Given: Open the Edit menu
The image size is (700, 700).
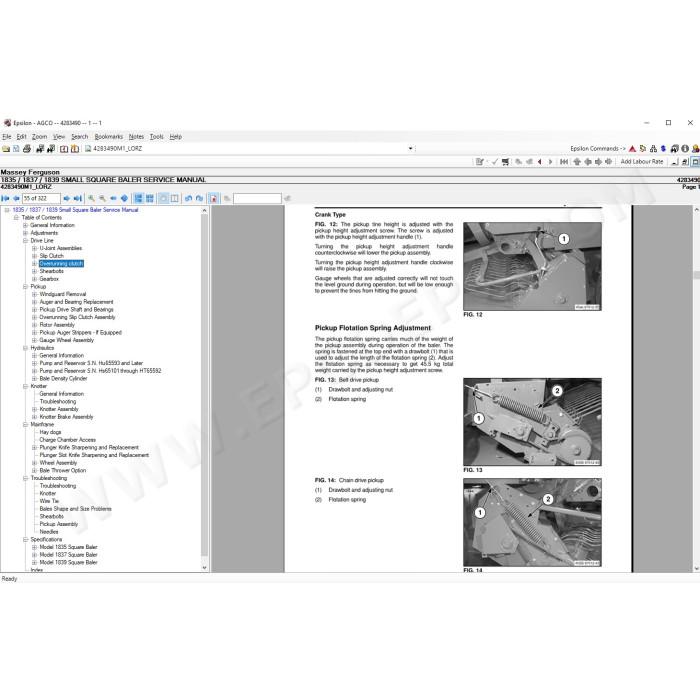Looking at the screenshot, I should pos(21,137).
